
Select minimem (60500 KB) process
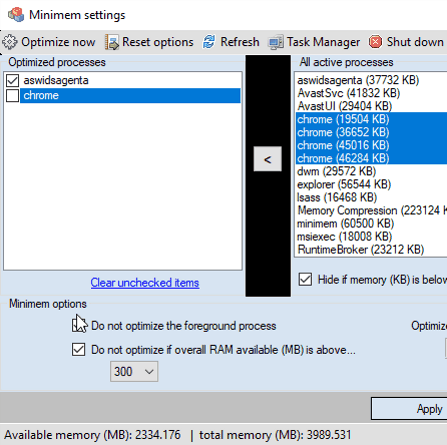[x=371, y=223]
